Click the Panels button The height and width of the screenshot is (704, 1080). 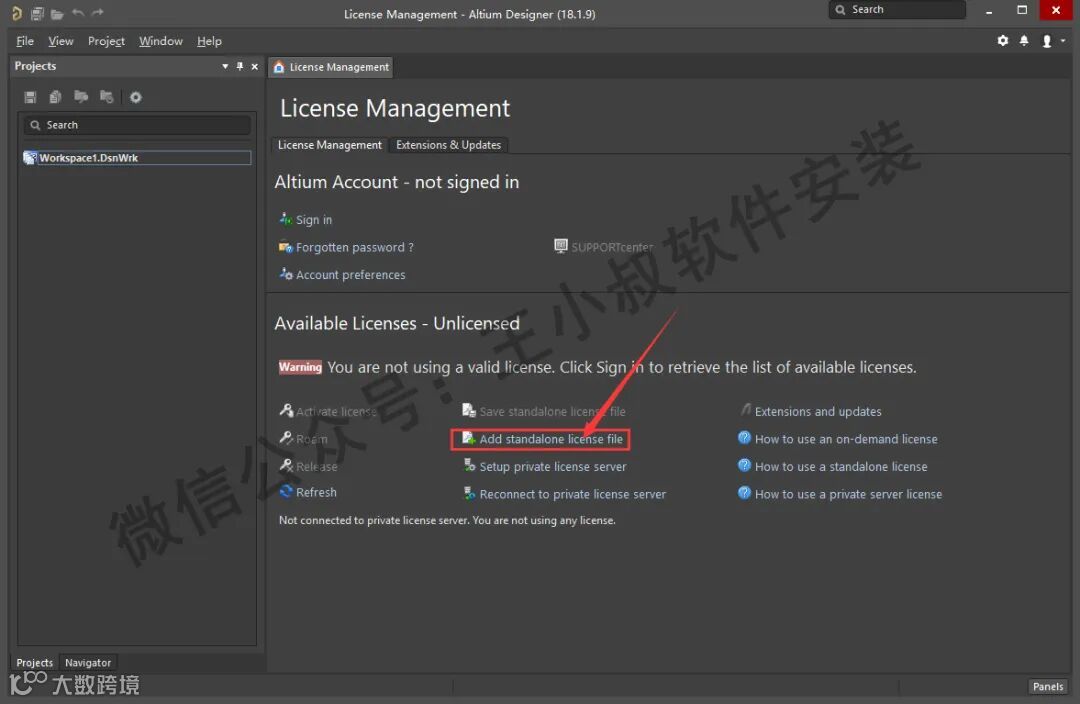pos(1048,686)
